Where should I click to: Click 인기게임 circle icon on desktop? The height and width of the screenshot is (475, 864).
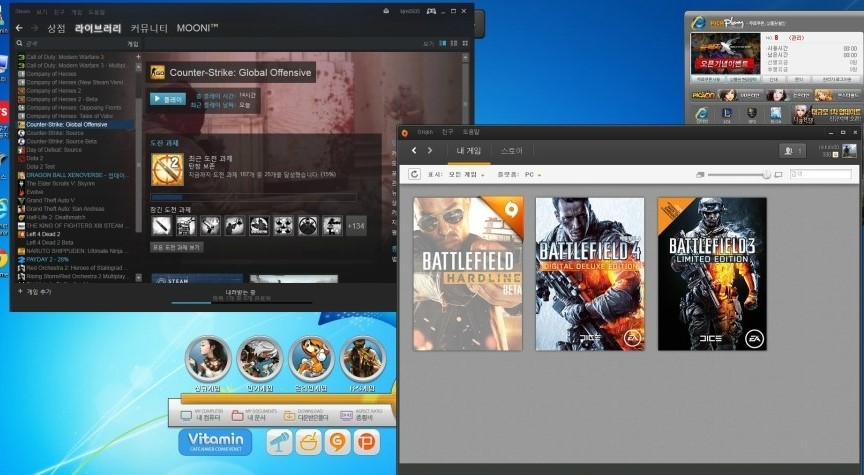point(260,359)
